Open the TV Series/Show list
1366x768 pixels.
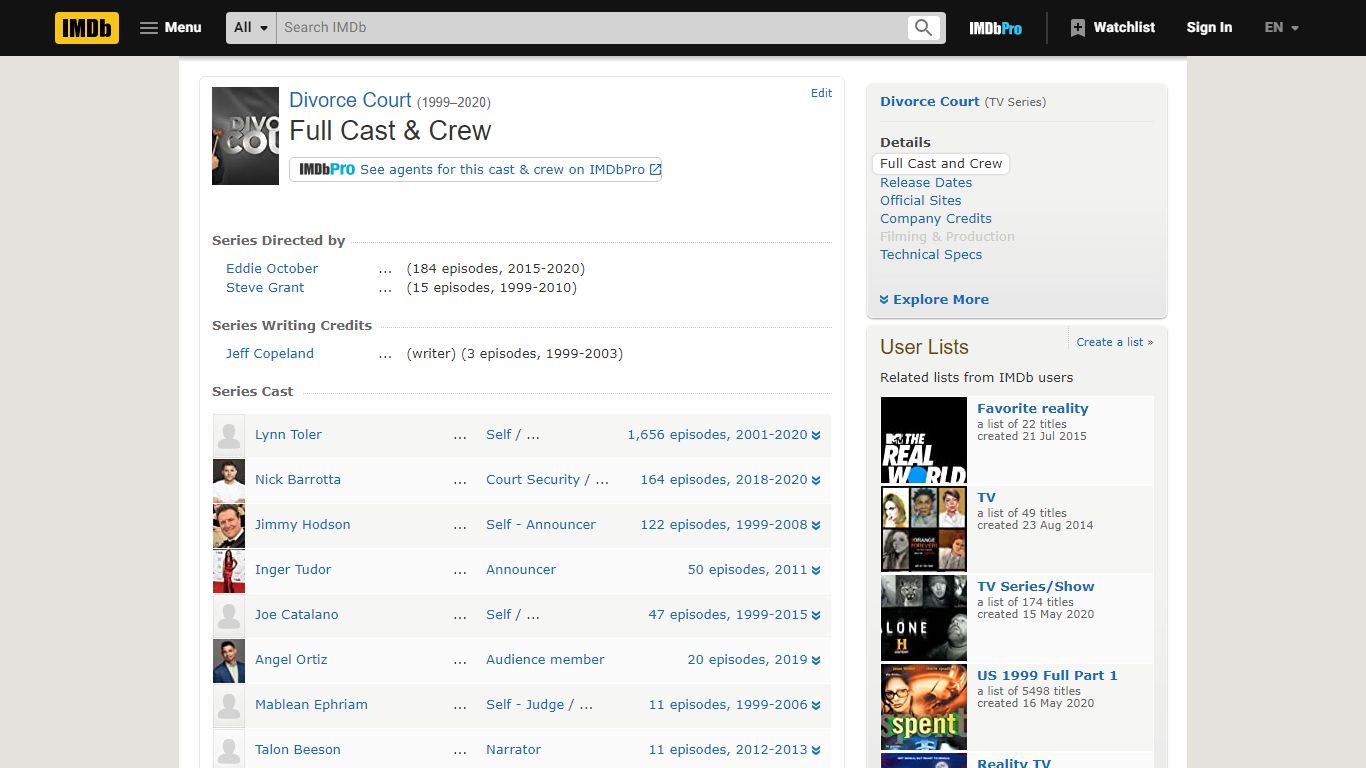[1036, 587]
